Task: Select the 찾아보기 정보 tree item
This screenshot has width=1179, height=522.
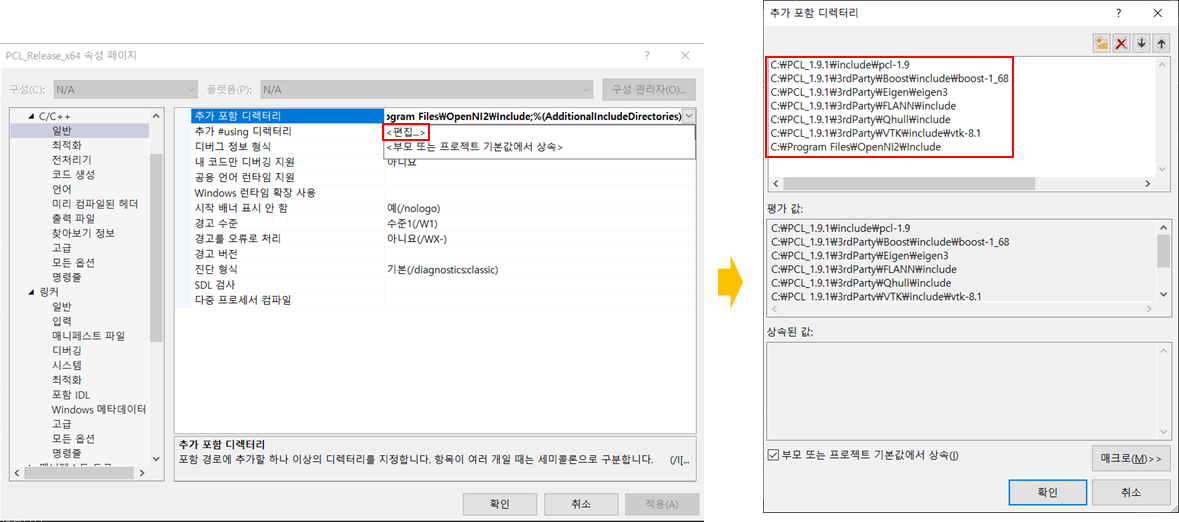Action: coord(83,233)
